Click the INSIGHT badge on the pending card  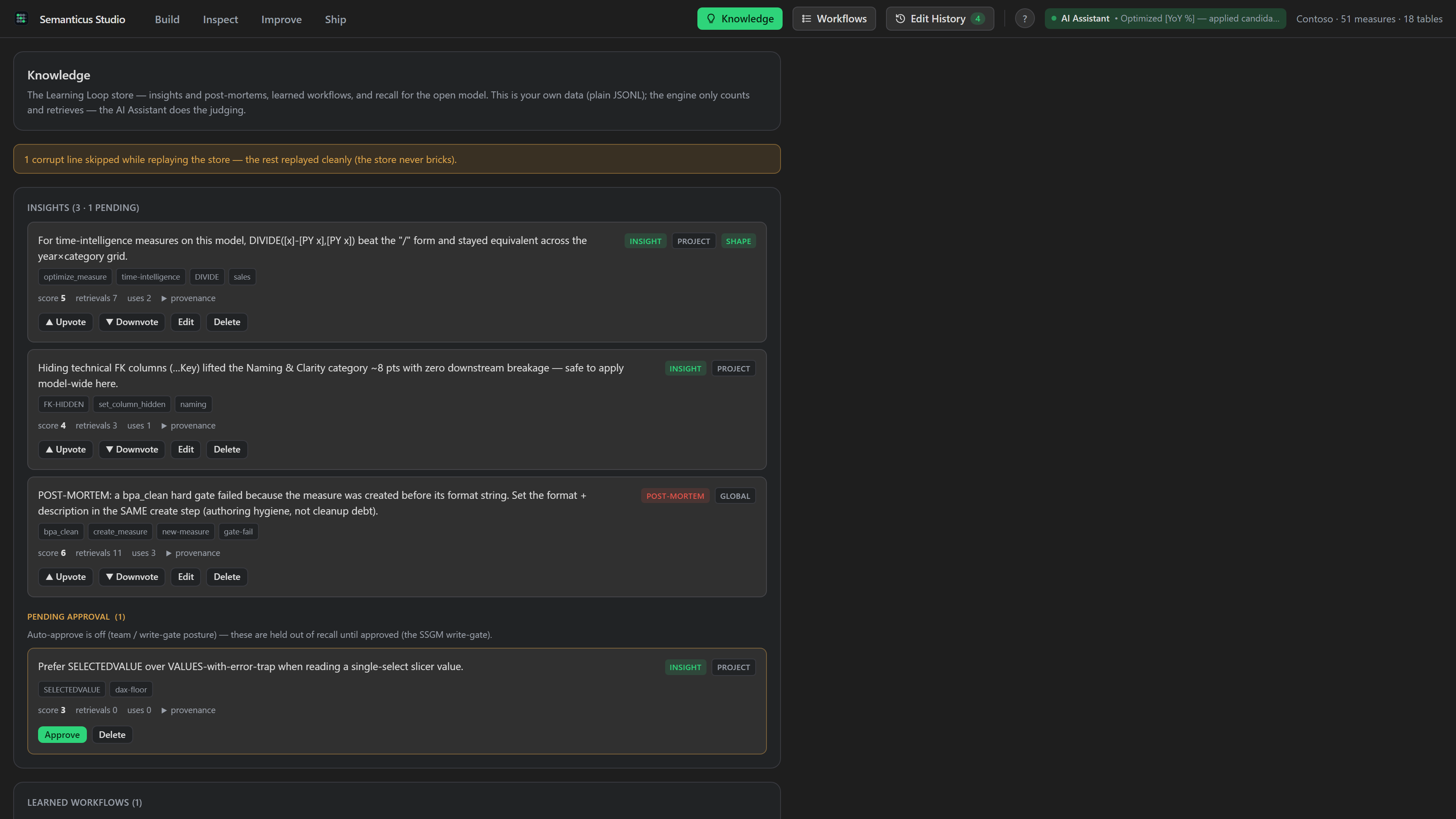click(685, 668)
